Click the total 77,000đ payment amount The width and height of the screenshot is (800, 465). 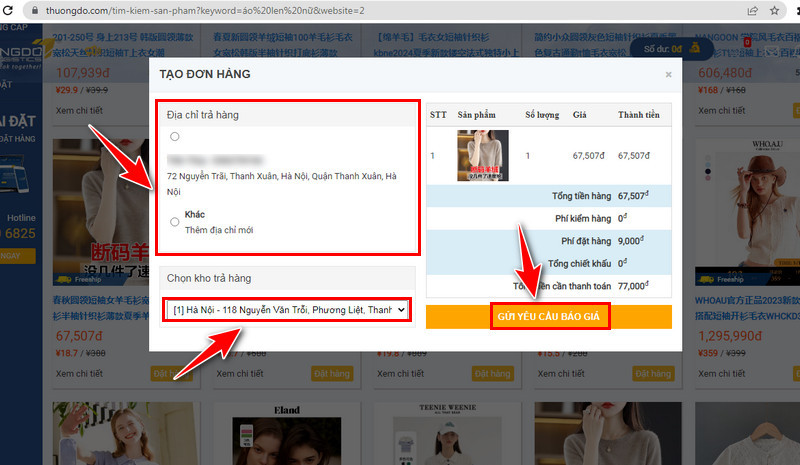633,286
